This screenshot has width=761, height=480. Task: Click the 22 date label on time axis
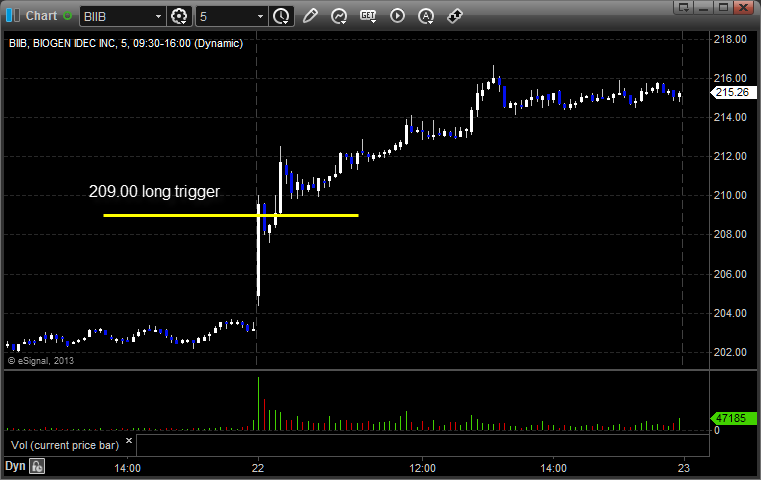point(258,468)
